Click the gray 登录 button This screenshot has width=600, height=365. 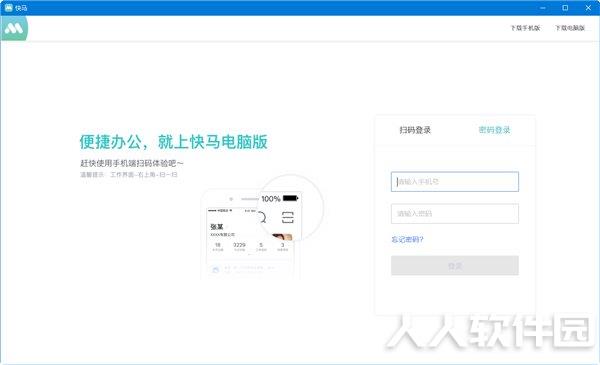coord(455,266)
